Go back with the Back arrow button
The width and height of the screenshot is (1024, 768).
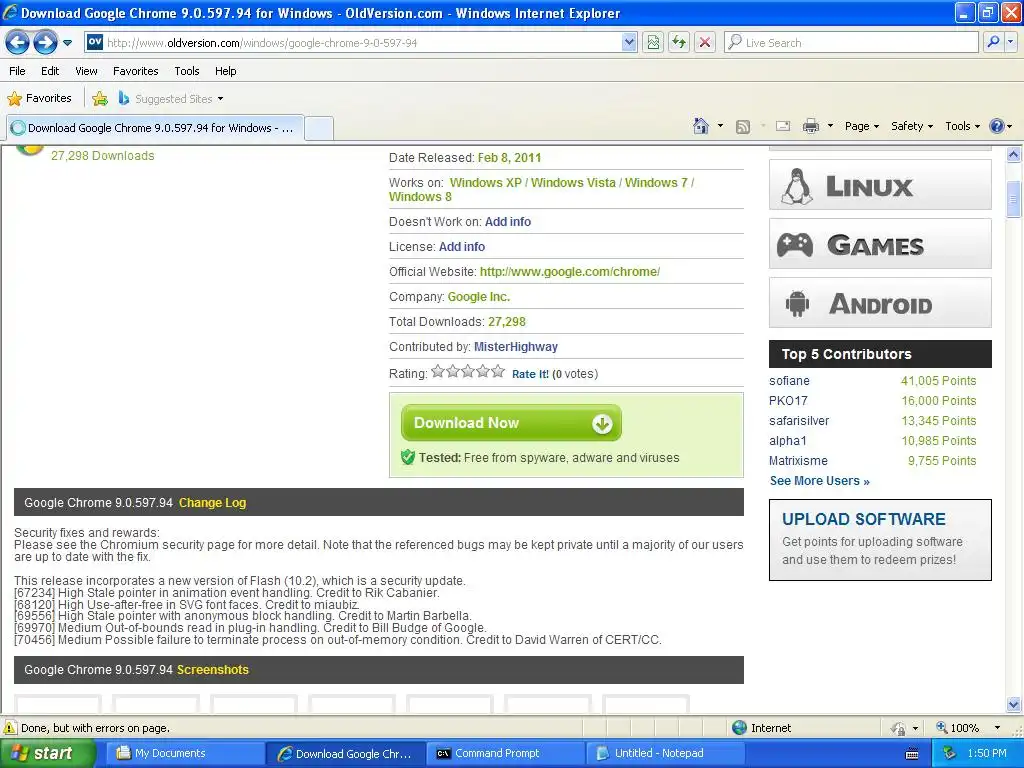click(x=18, y=43)
